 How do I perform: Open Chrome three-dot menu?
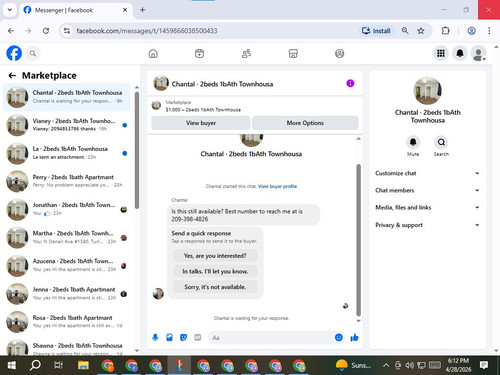tap(489, 31)
